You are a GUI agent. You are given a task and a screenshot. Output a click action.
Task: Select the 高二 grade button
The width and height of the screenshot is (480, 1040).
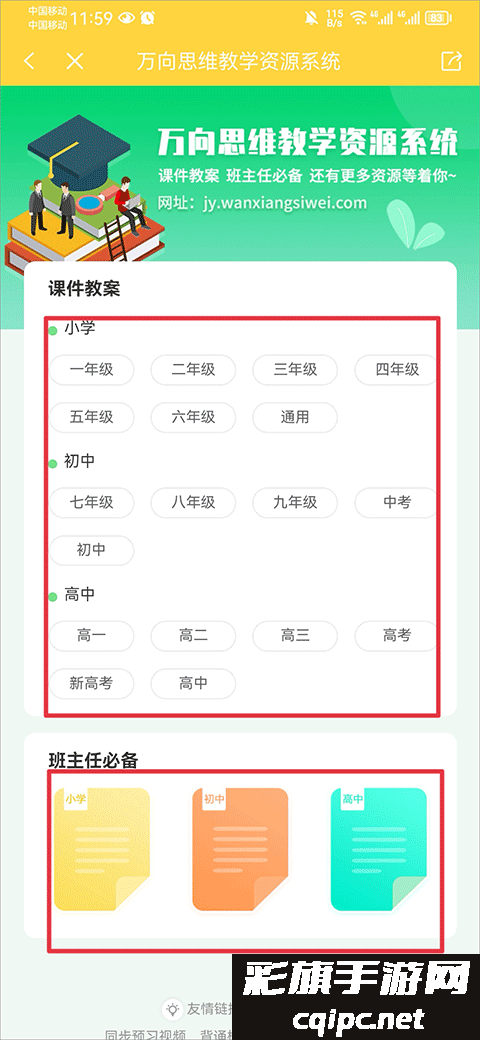193,636
